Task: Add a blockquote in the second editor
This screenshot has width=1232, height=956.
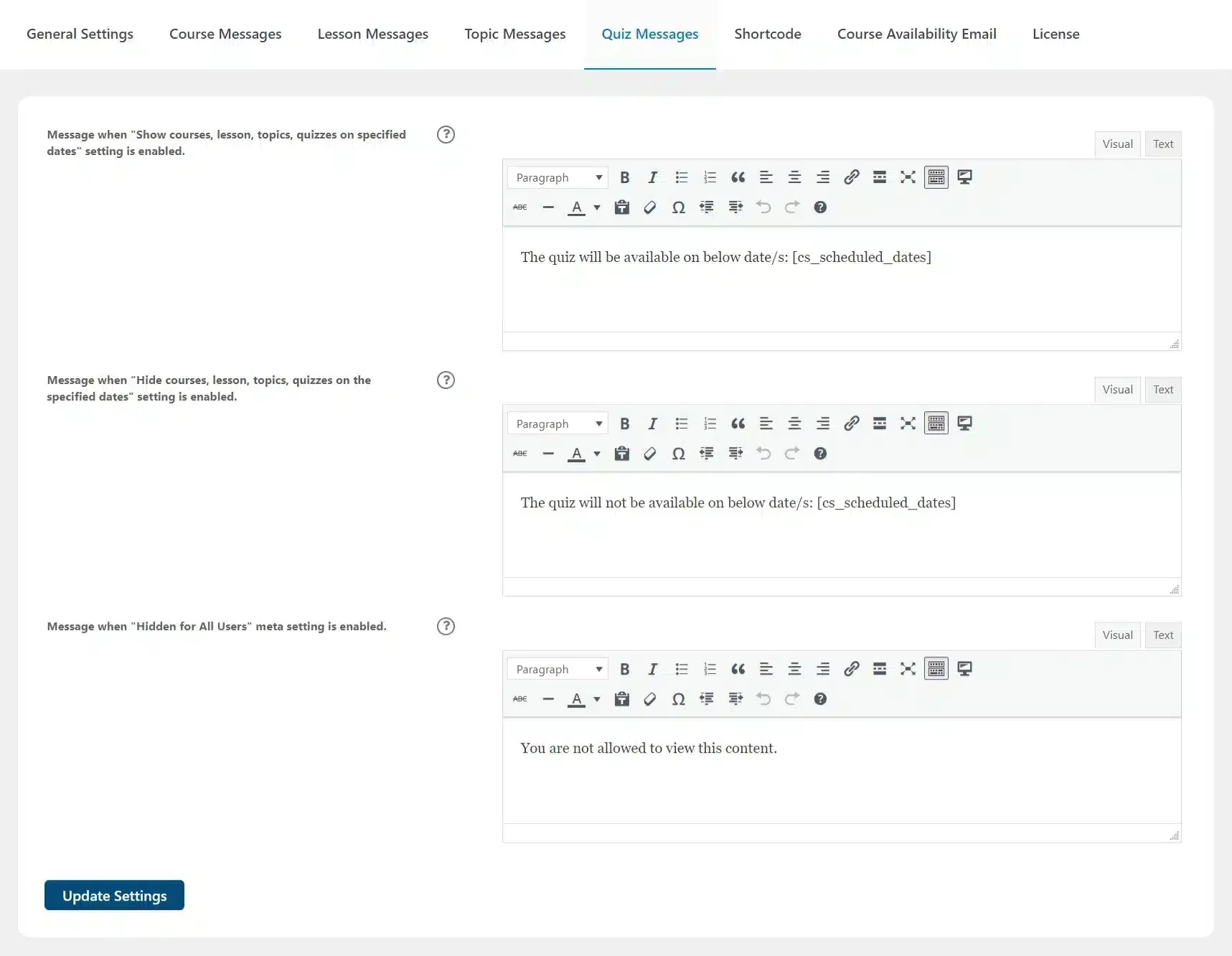Action: 738,423
